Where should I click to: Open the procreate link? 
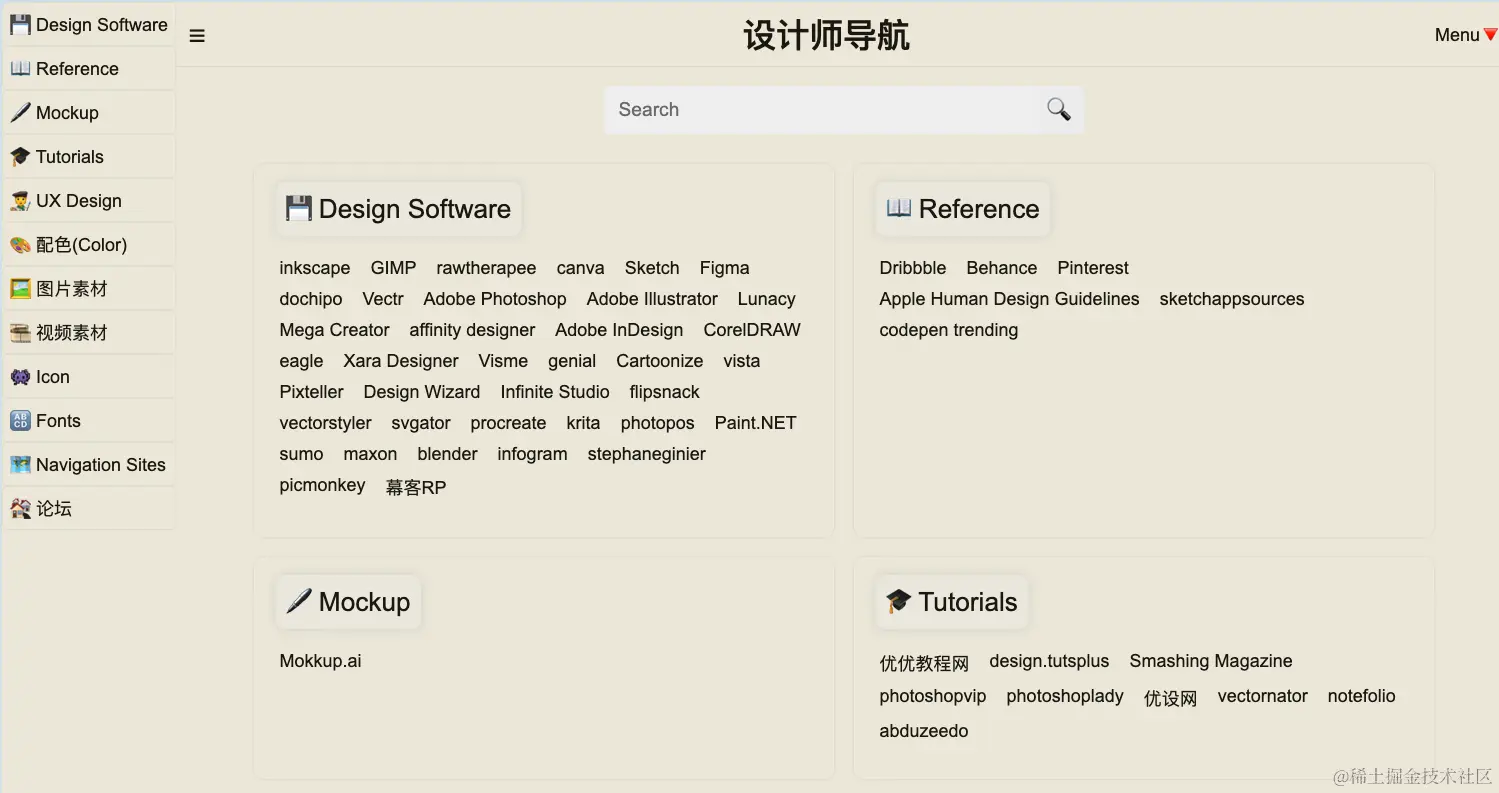509,423
